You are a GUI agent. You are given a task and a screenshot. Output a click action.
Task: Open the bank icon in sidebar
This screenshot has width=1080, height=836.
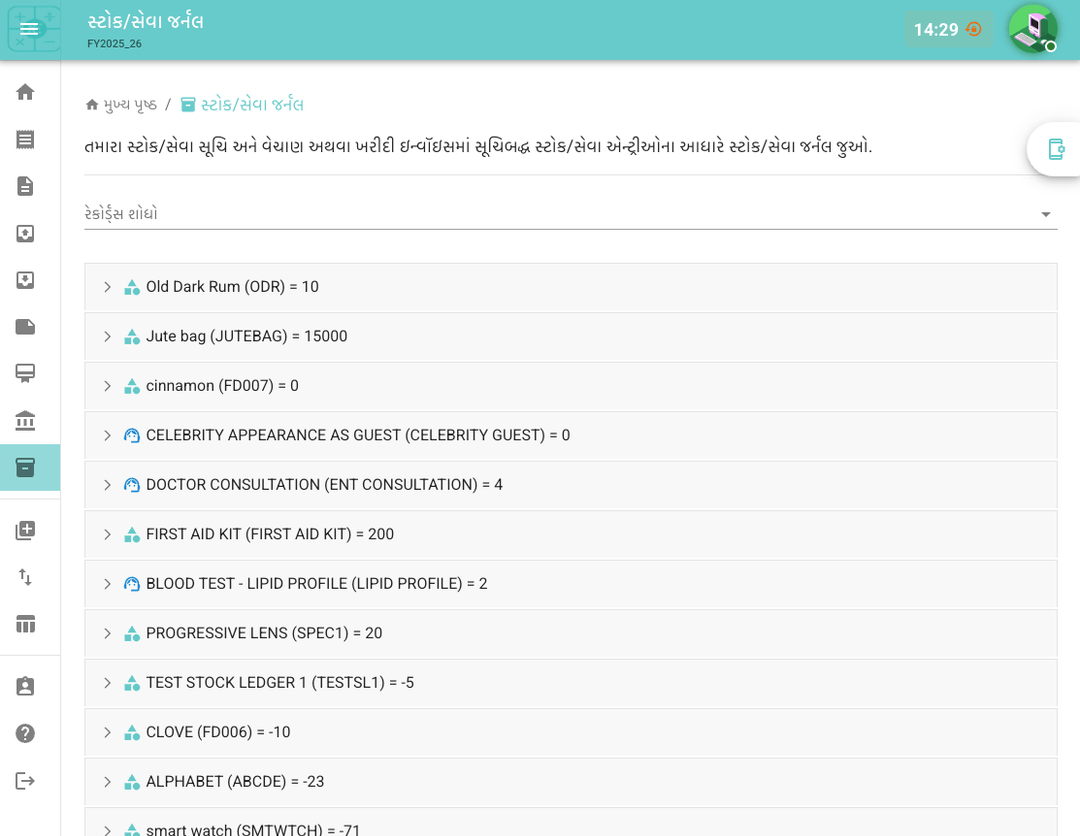click(25, 421)
